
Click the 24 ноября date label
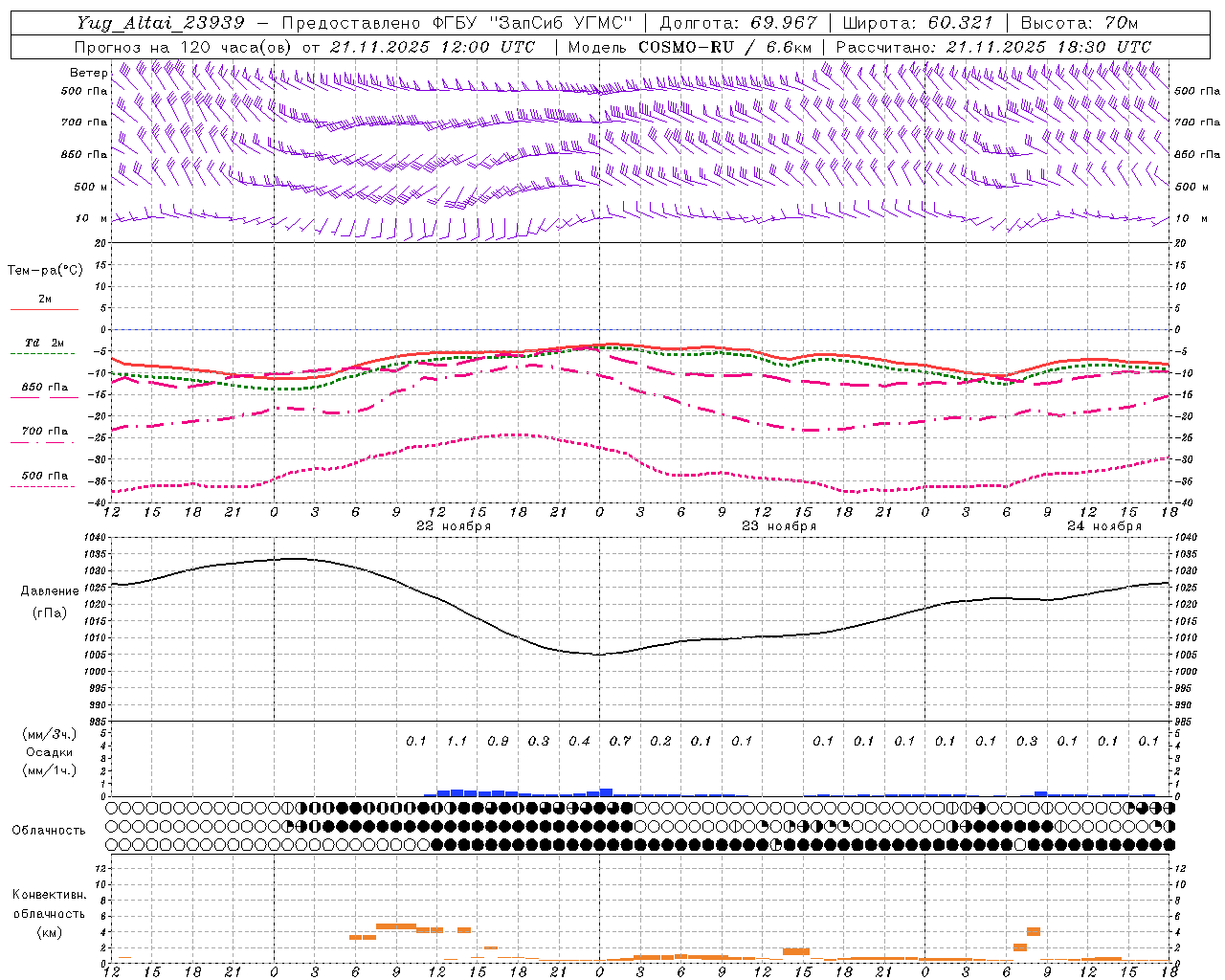[1104, 526]
